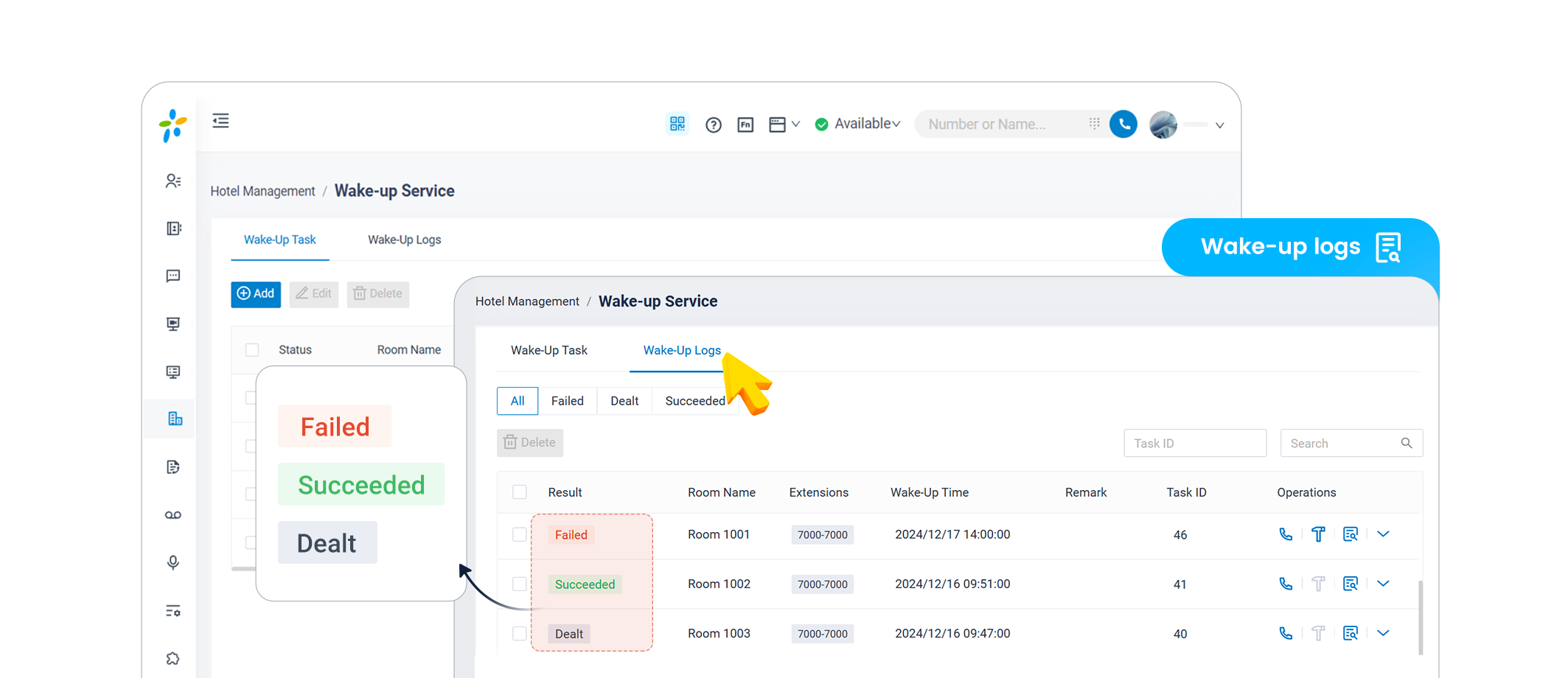Click the logs table vertical scrollbar
This screenshot has height=678, width=1568.
pyautogui.click(x=1421, y=618)
